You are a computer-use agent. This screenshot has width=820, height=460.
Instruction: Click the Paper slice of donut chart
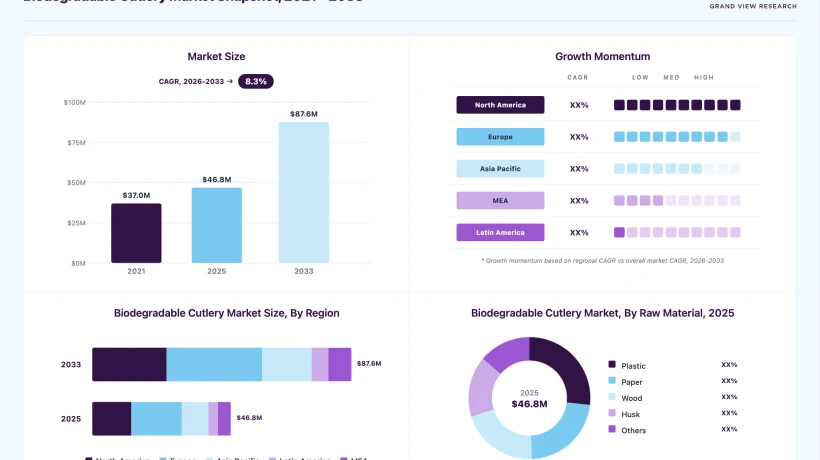(562, 434)
